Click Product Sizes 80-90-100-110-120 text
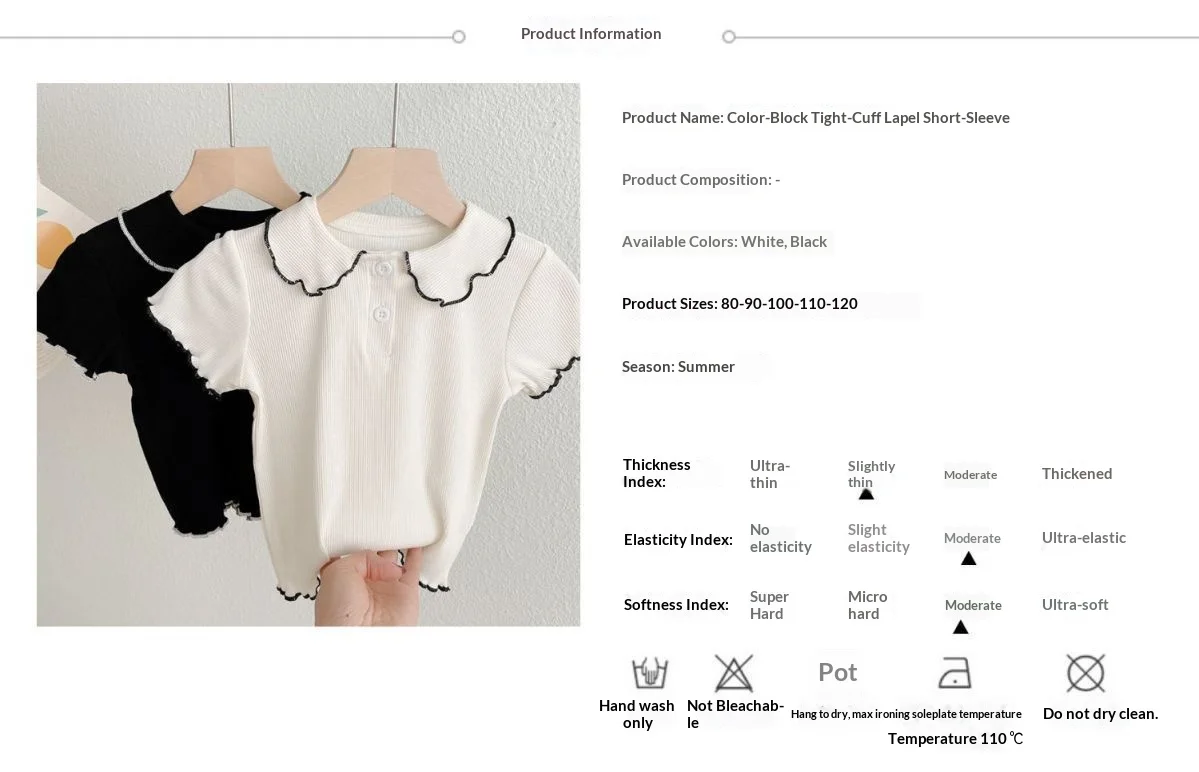 coord(739,303)
